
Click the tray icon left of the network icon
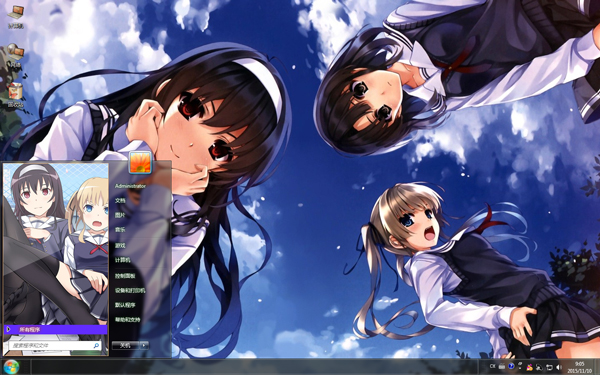539,367
